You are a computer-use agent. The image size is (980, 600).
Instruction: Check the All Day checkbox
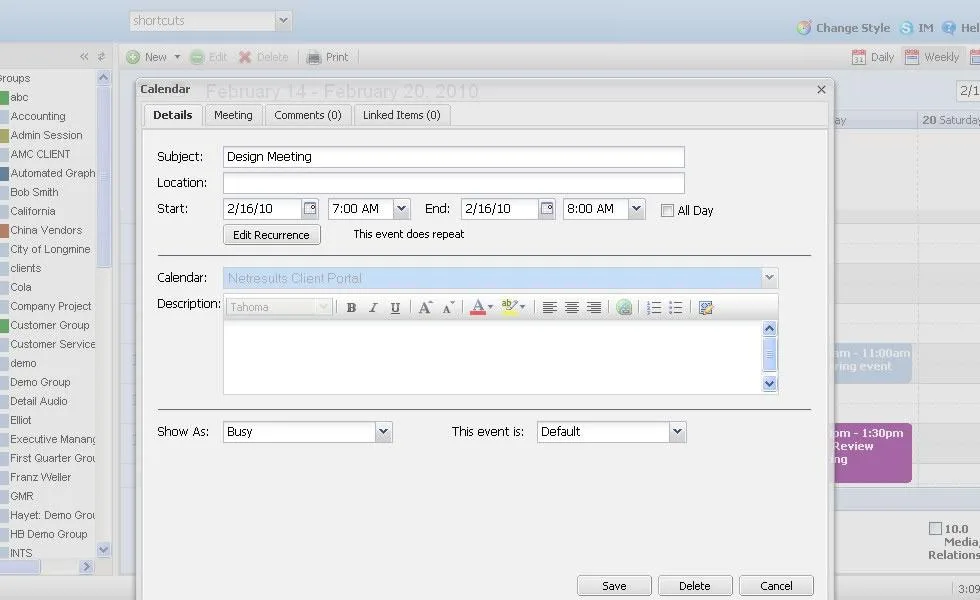668,211
